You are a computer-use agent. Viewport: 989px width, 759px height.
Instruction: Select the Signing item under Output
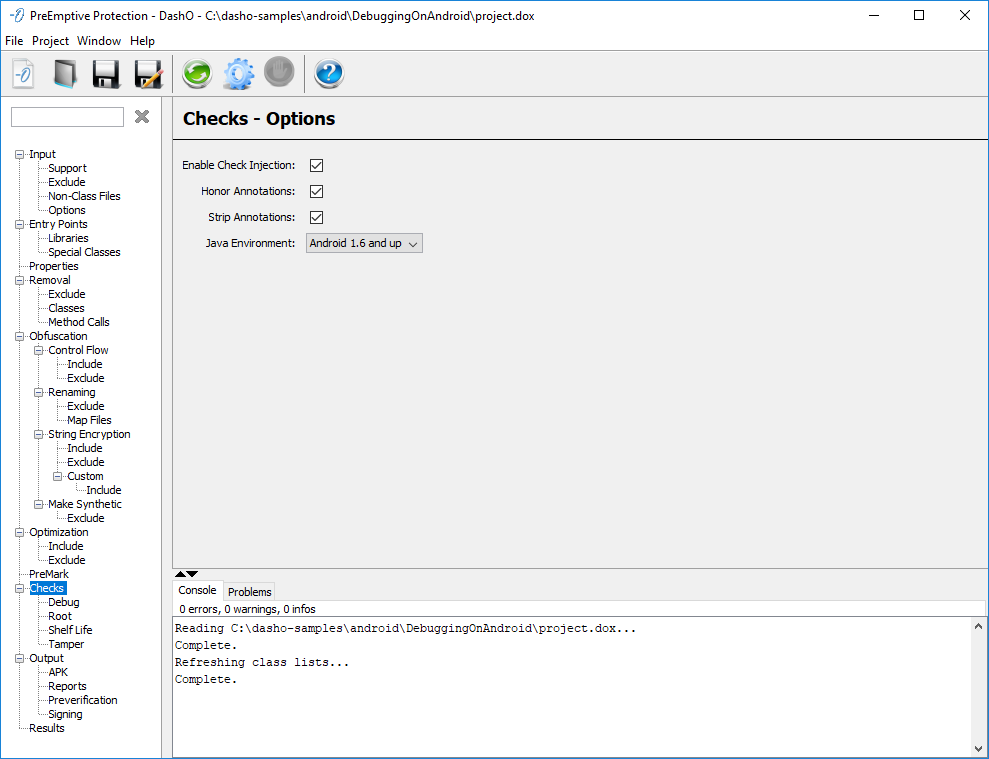tap(65, 714)
